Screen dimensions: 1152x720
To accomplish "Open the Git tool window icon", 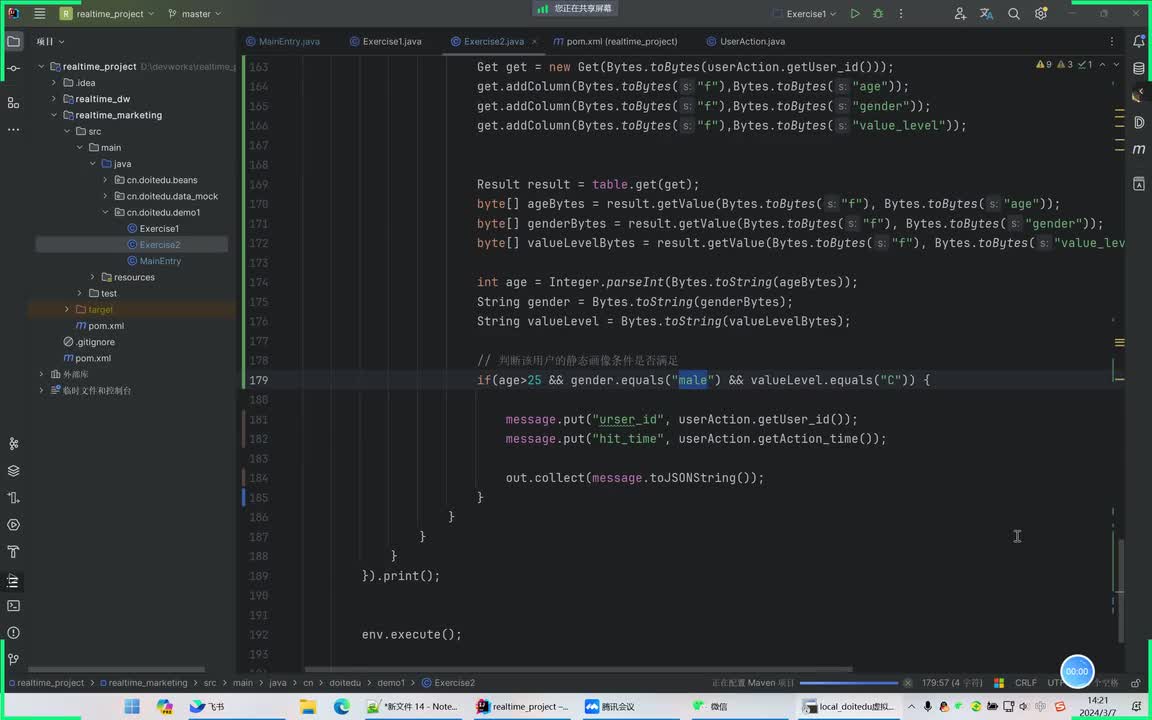I will tap(13, 660).
